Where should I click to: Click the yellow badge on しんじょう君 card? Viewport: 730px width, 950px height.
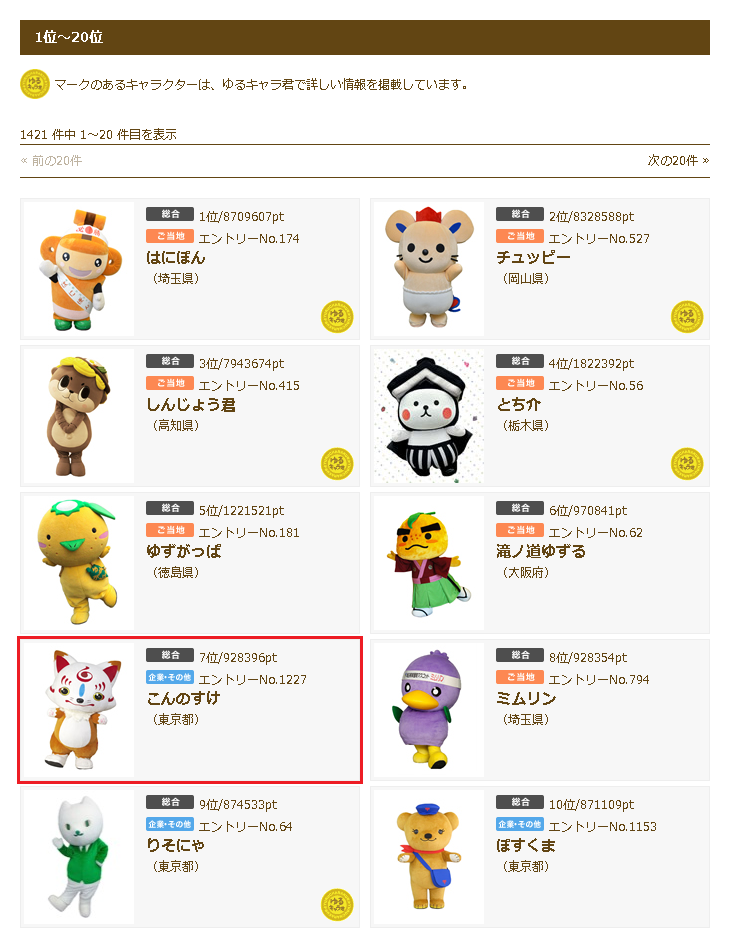click(x=337, y=463)
